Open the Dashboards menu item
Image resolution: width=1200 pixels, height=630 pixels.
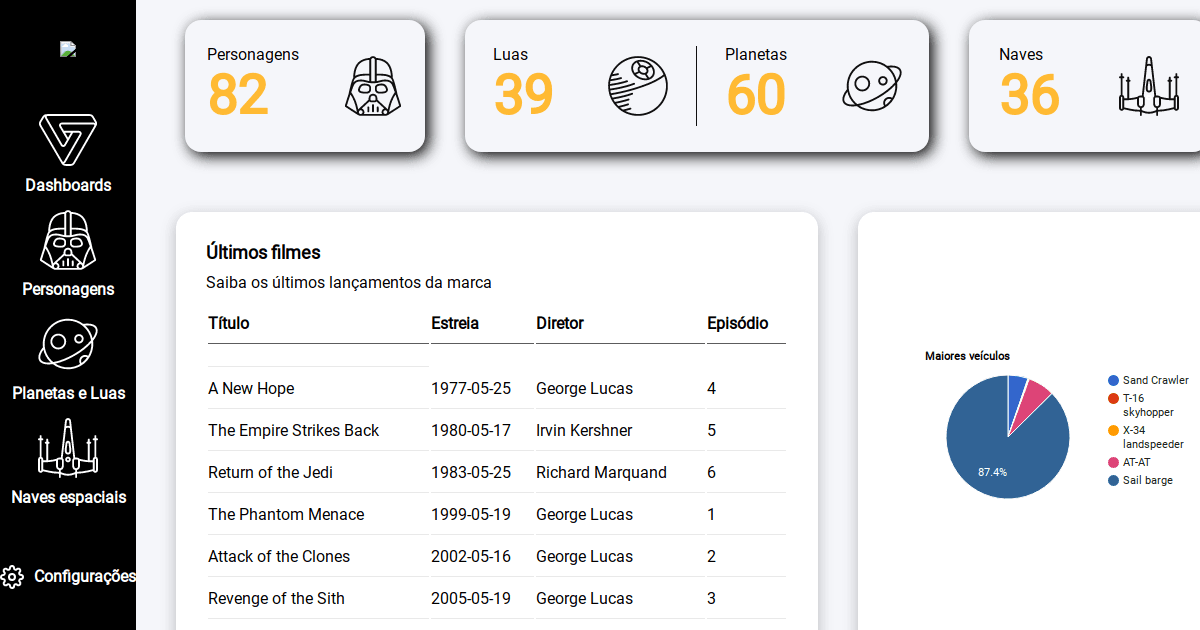(x=68, y=184)
